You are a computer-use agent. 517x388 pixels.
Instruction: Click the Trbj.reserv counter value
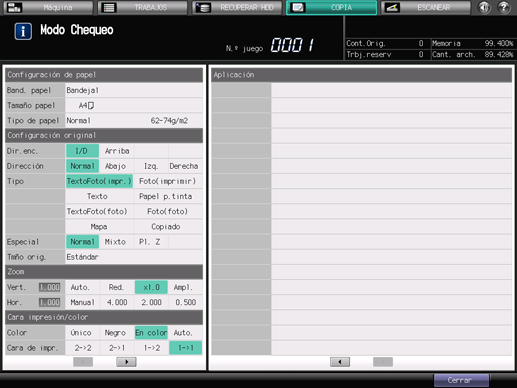pyautogui.click(x=421, y=54)
